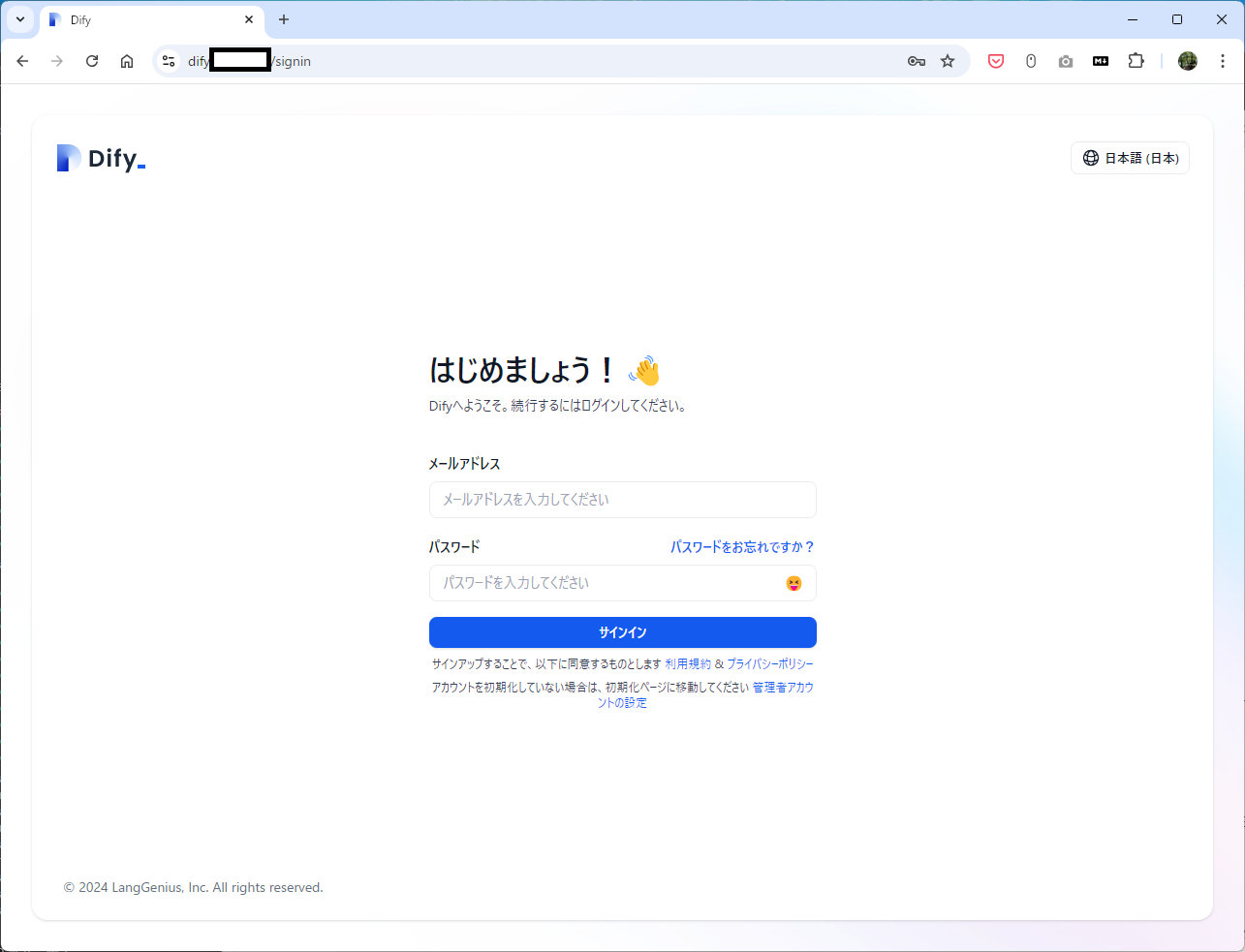Close the Dify tab

point(249,19)
